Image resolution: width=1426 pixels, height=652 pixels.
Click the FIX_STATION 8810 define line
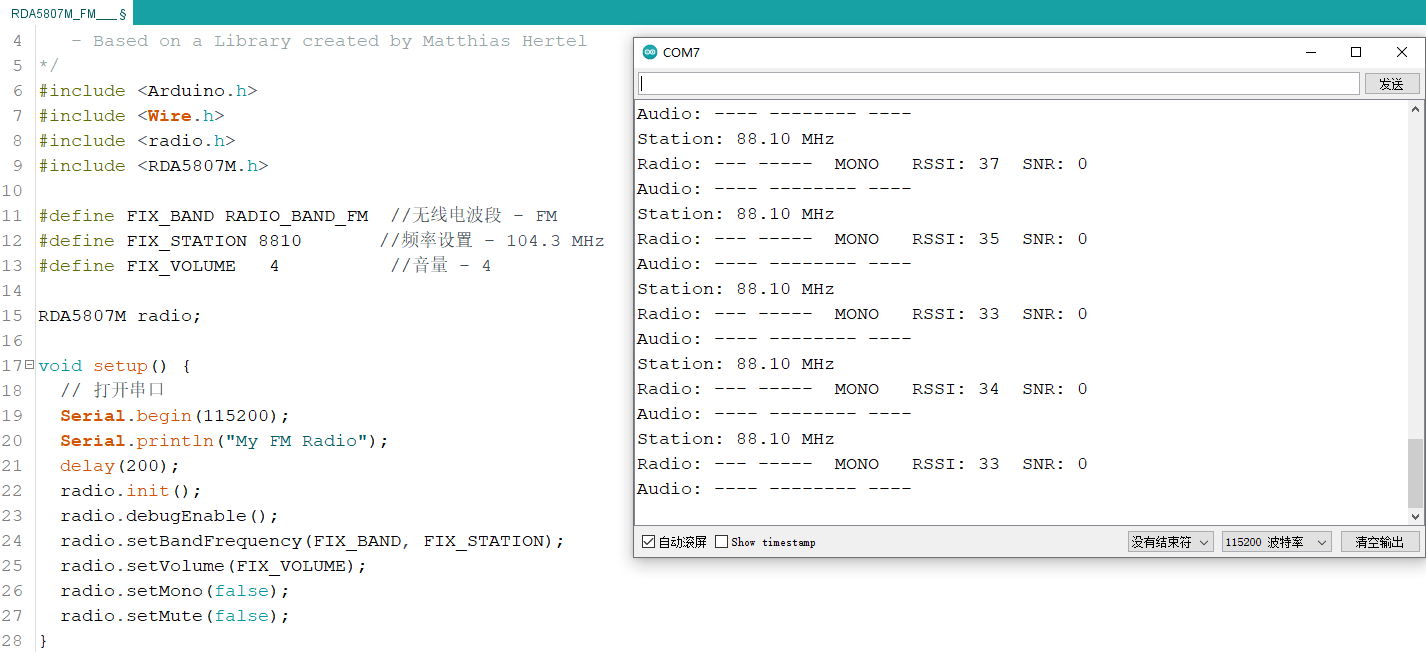click(x=180, y=240)
